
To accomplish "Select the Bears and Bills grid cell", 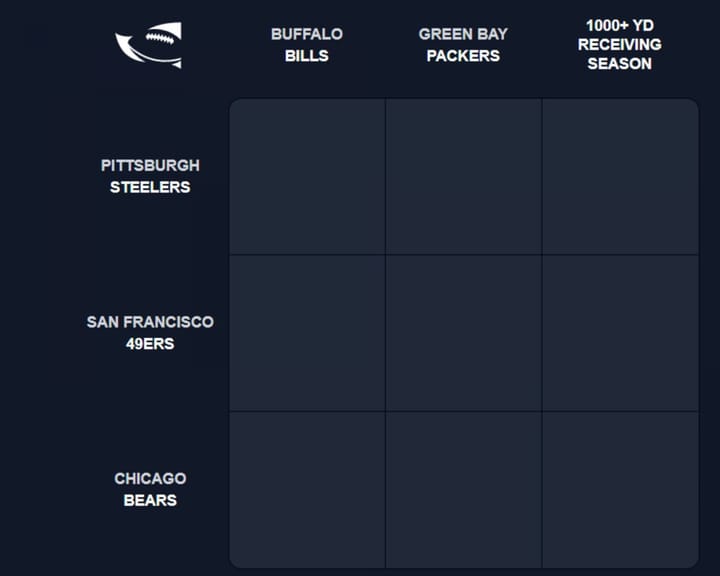I will pos(307,489).
